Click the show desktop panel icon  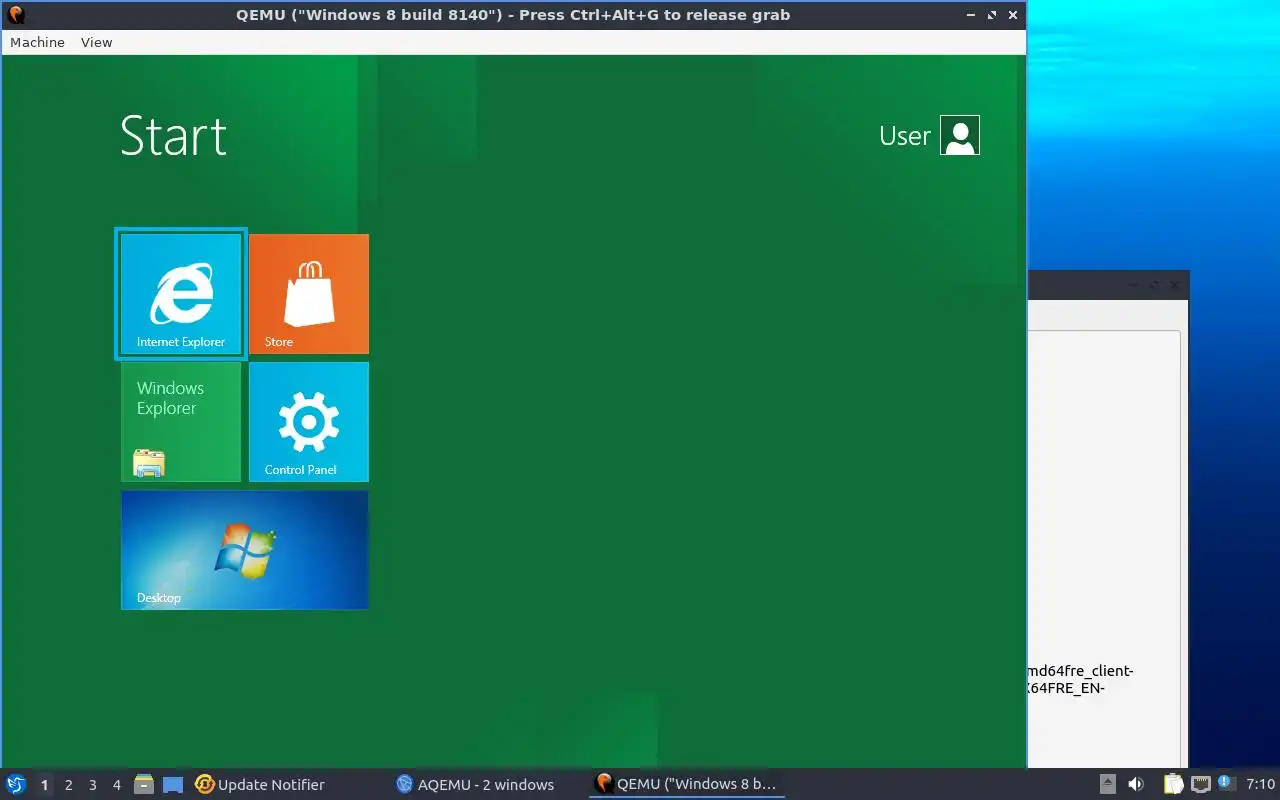pos(173,784)
